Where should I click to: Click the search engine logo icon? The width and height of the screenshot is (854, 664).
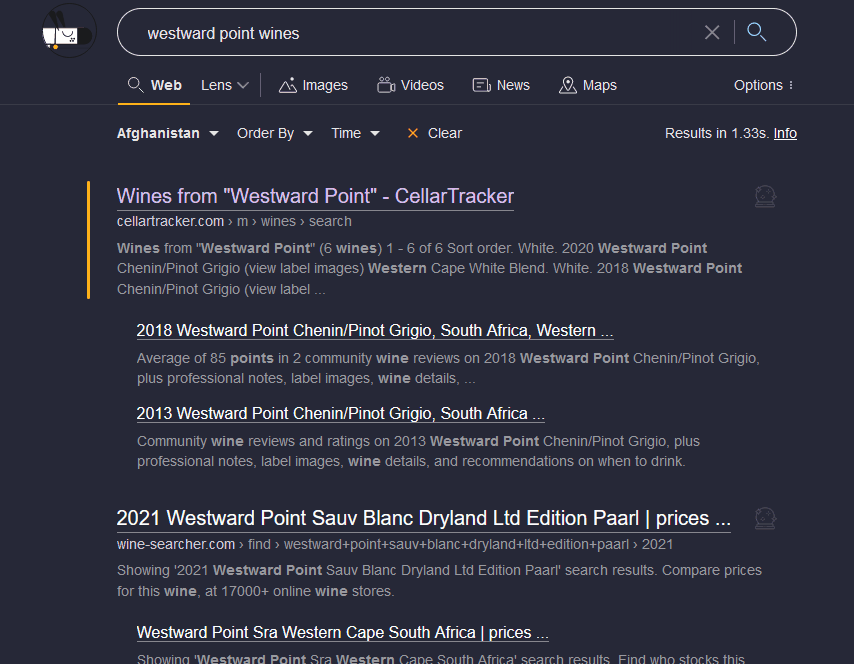68,32
